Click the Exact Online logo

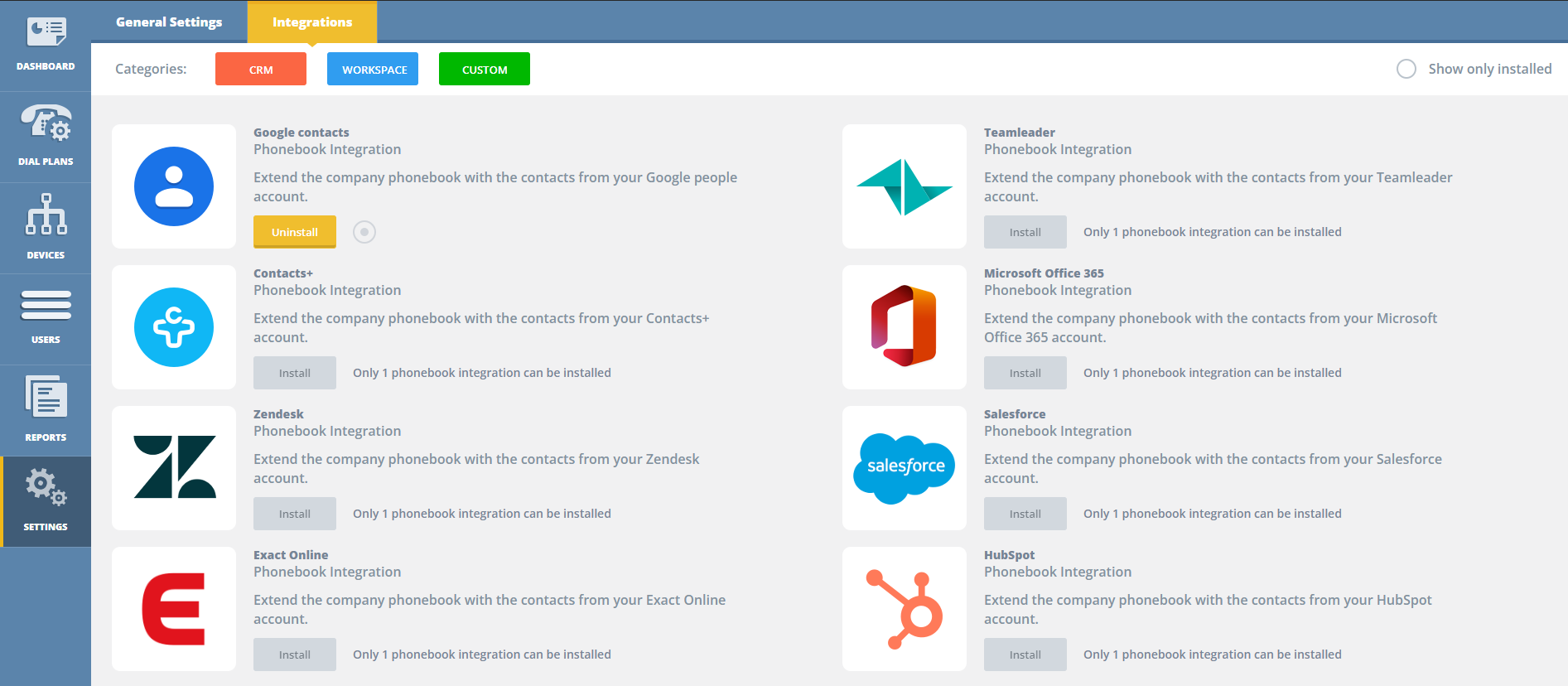pyautogui.click(x=174, y=609)
